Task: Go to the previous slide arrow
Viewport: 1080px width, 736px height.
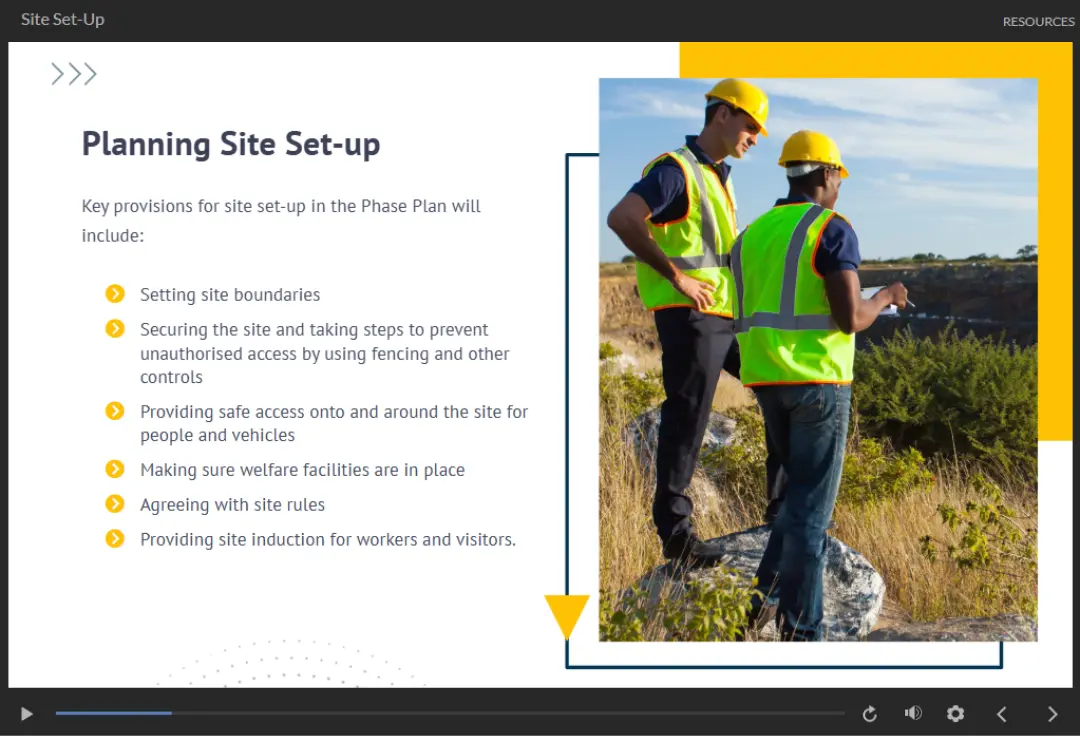Action: [x=1001, y=713]
